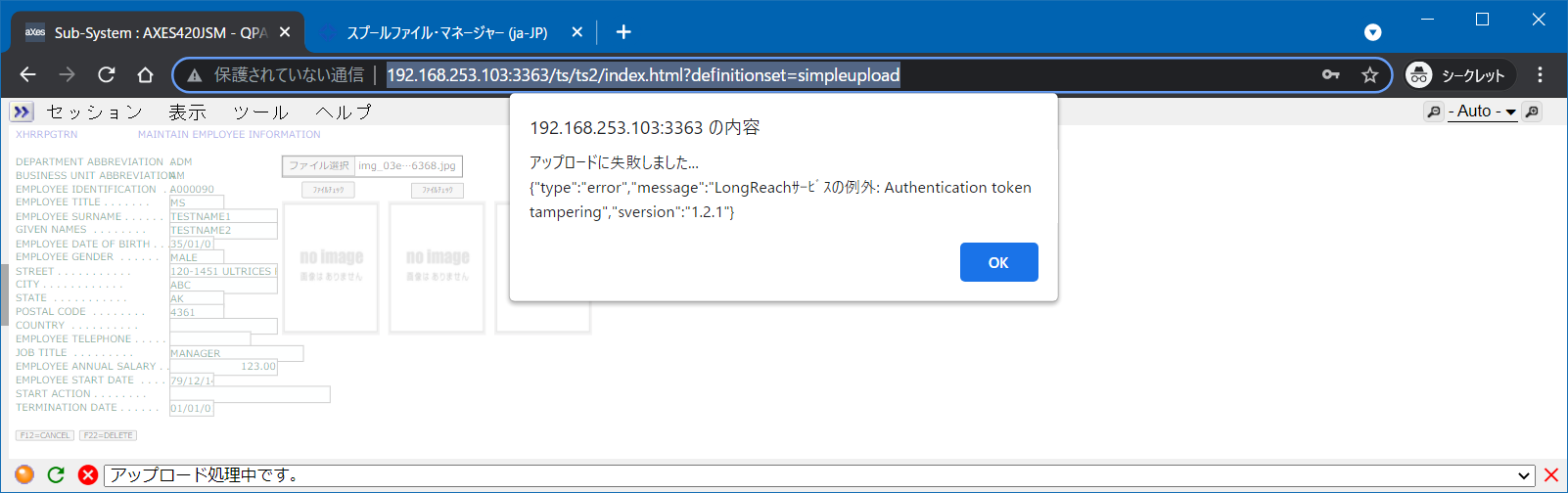This screenshot has height=493, width=1568.
Task: Click the browser back arrow
Action: tap(27, 74)
